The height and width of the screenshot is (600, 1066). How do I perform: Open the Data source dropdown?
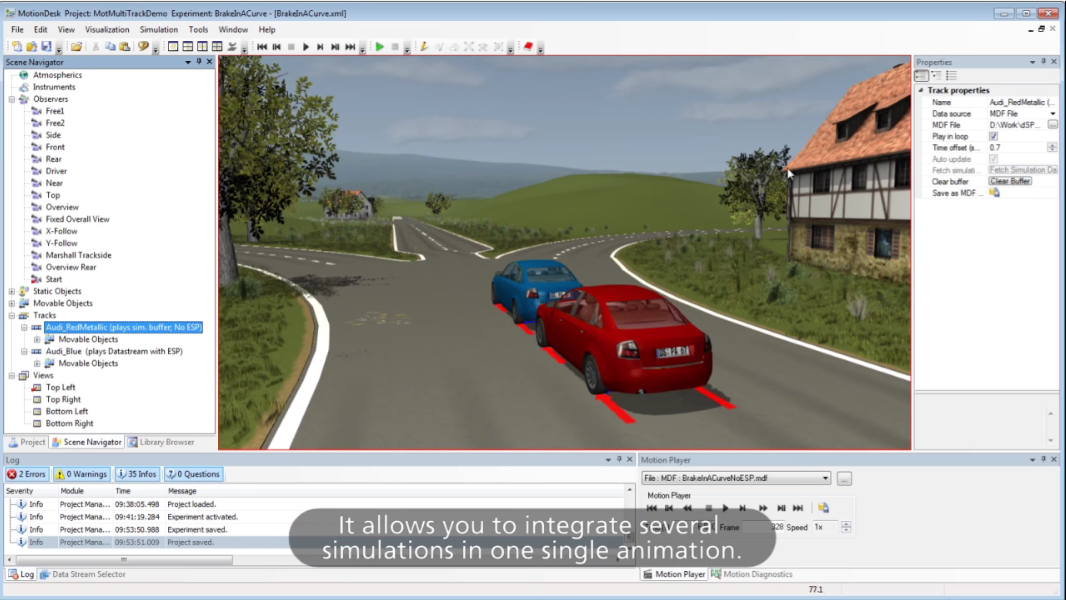coord(1052,113)
